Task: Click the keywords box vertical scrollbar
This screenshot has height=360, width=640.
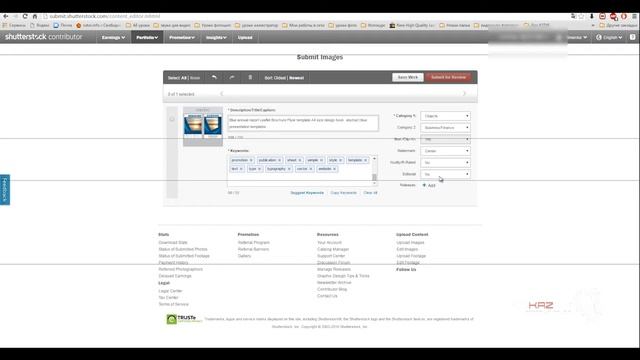Action: click(374, 171)
